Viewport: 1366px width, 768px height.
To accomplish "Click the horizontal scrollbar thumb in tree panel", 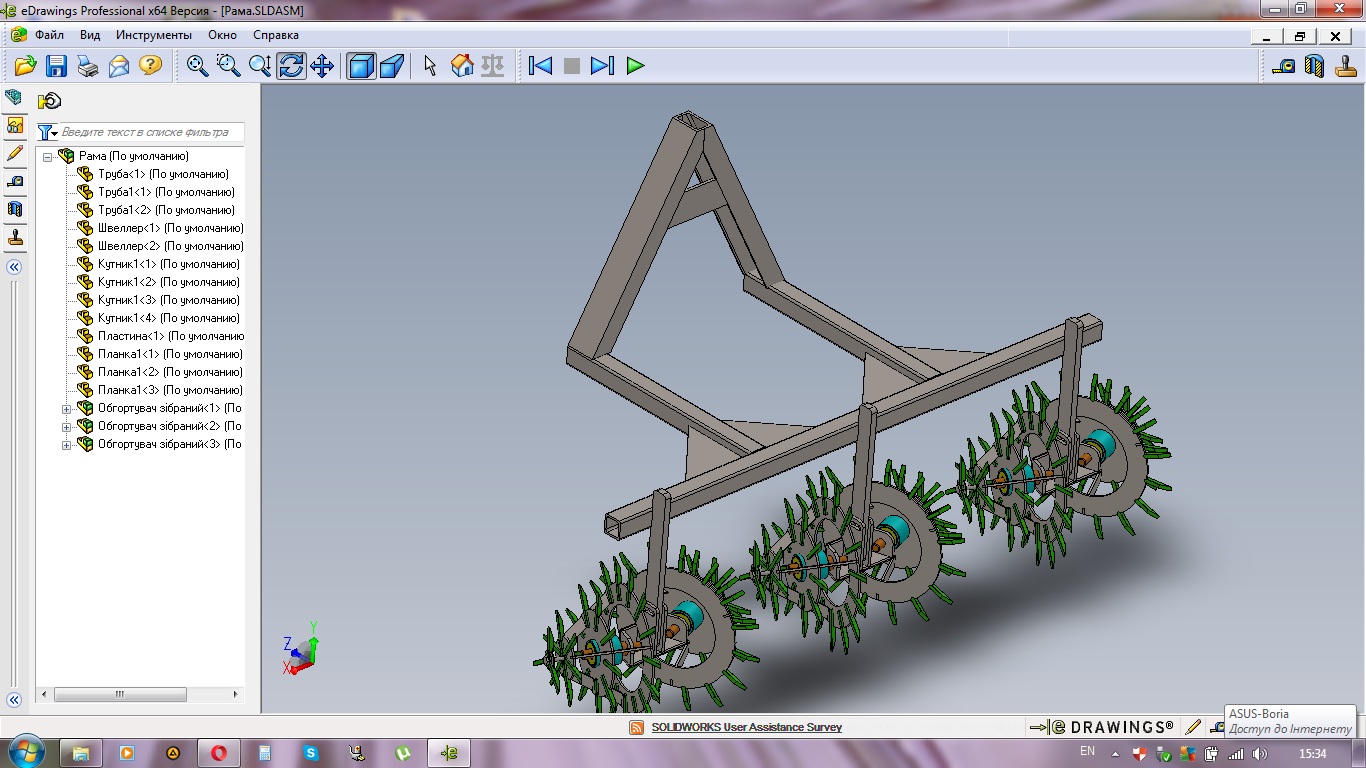I will point(120,694).
